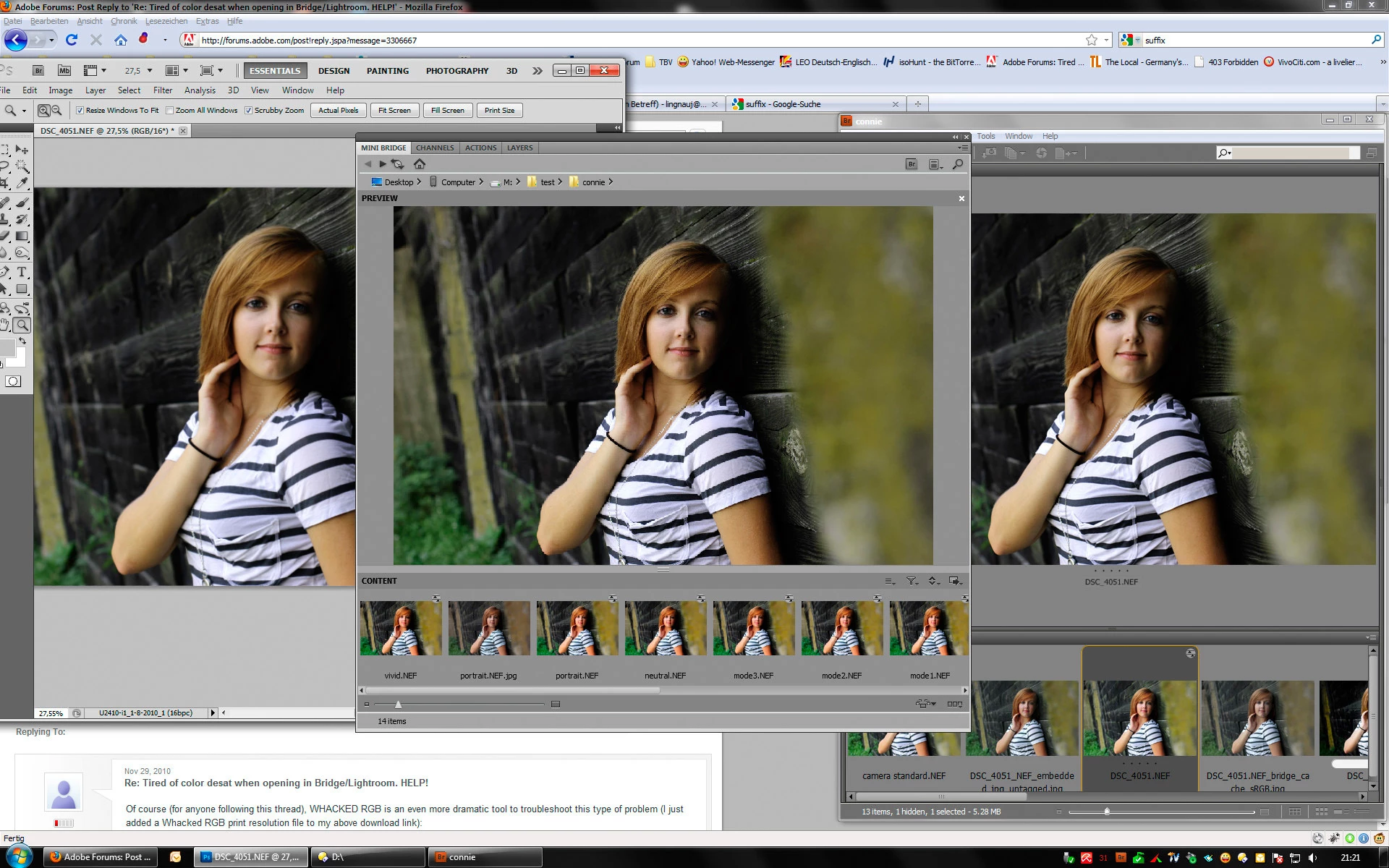Screen dimensions: 1389x868
Task: Launch Bridge from Photoshop's Br icon
Action: click(38, 71)
